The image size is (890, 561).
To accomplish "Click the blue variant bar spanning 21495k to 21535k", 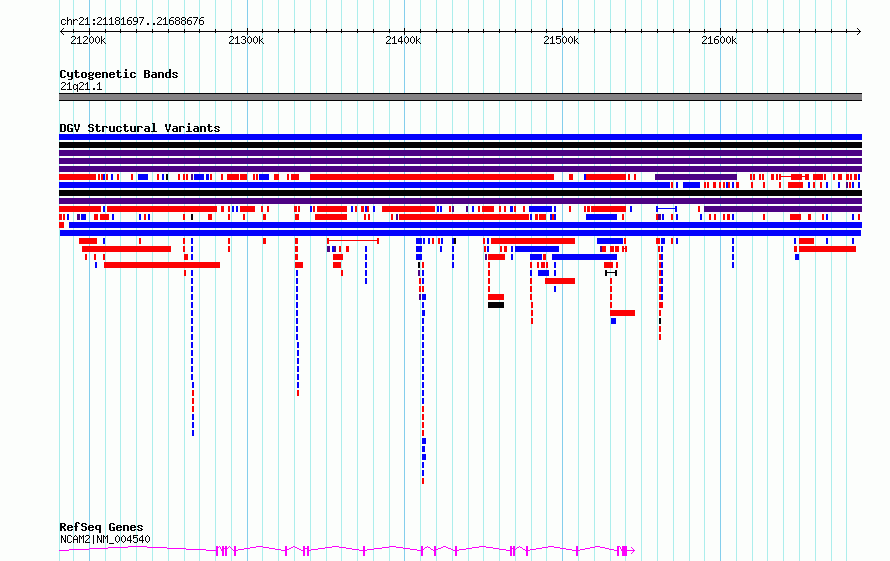I will pos(585,257).
